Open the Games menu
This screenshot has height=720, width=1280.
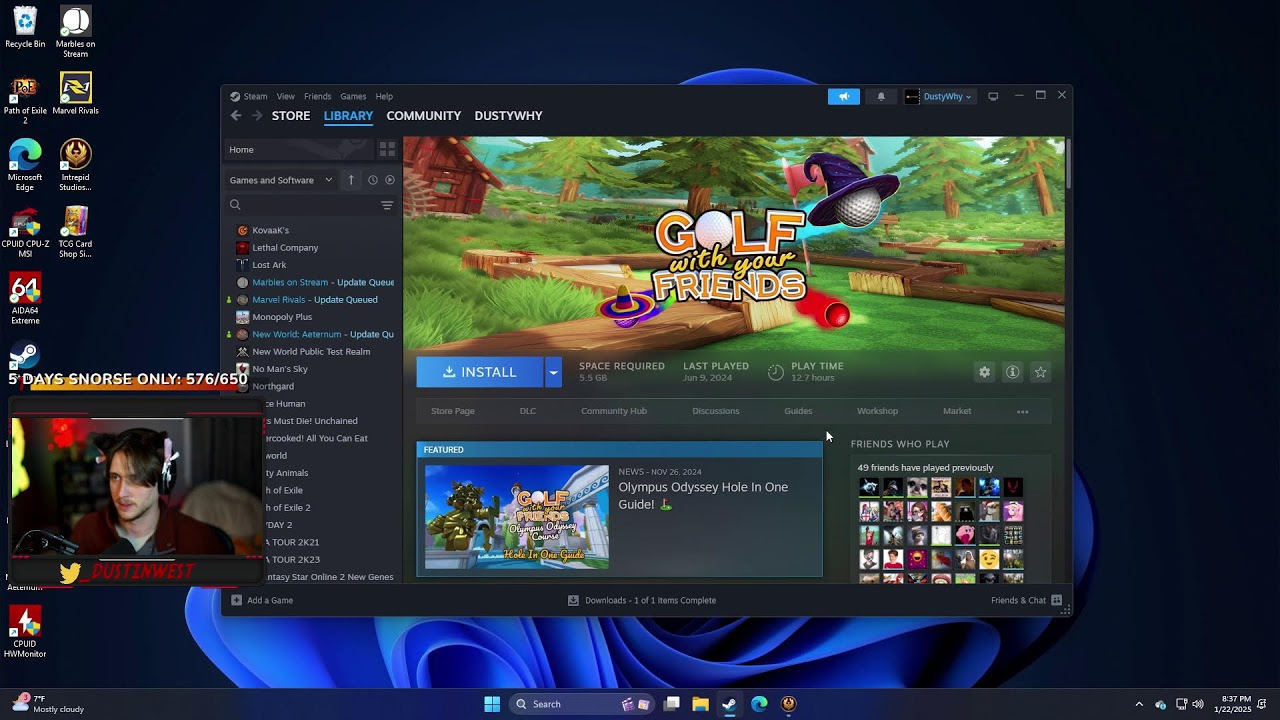tap(353, 96)
